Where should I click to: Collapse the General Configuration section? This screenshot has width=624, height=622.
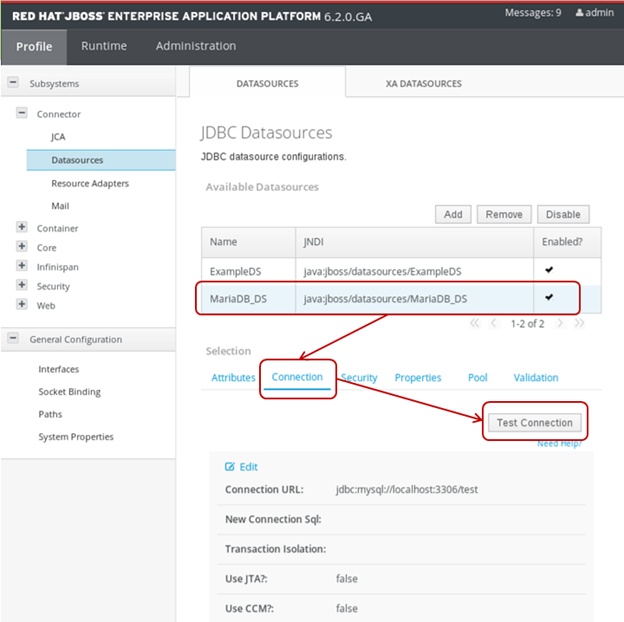(13, 339)
